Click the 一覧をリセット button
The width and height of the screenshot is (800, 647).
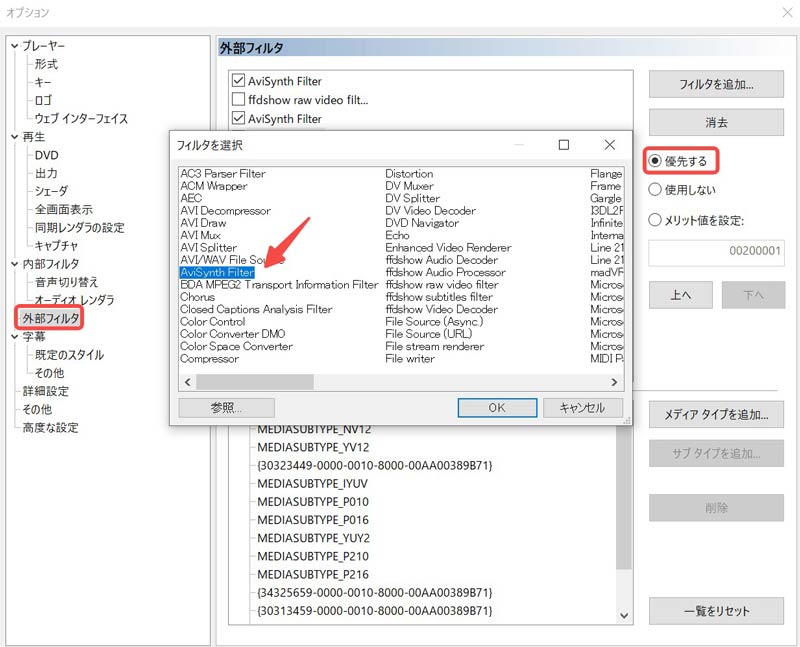[x=716, y=611]
